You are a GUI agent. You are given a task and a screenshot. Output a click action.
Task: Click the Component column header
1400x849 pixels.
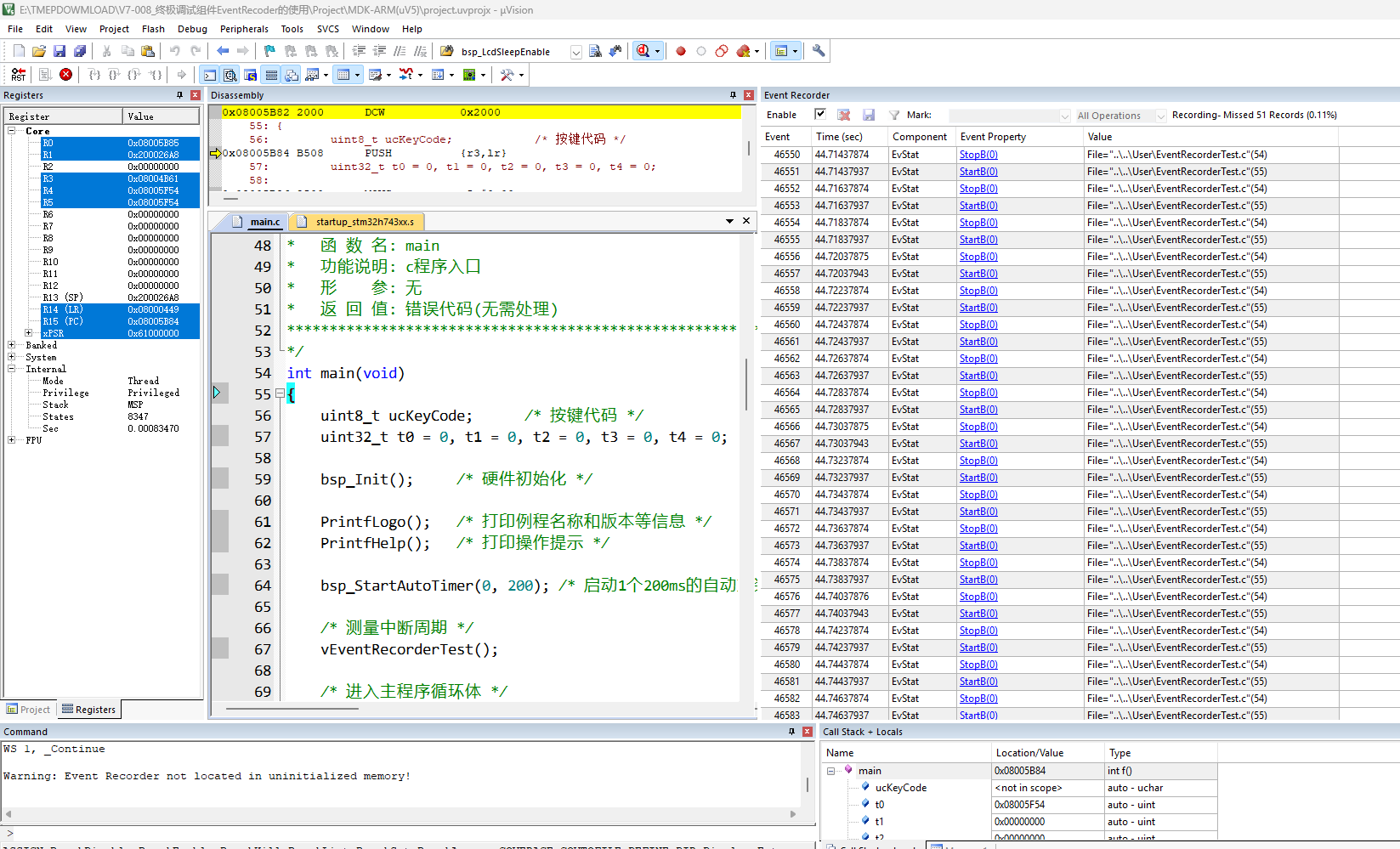point(921,137)
